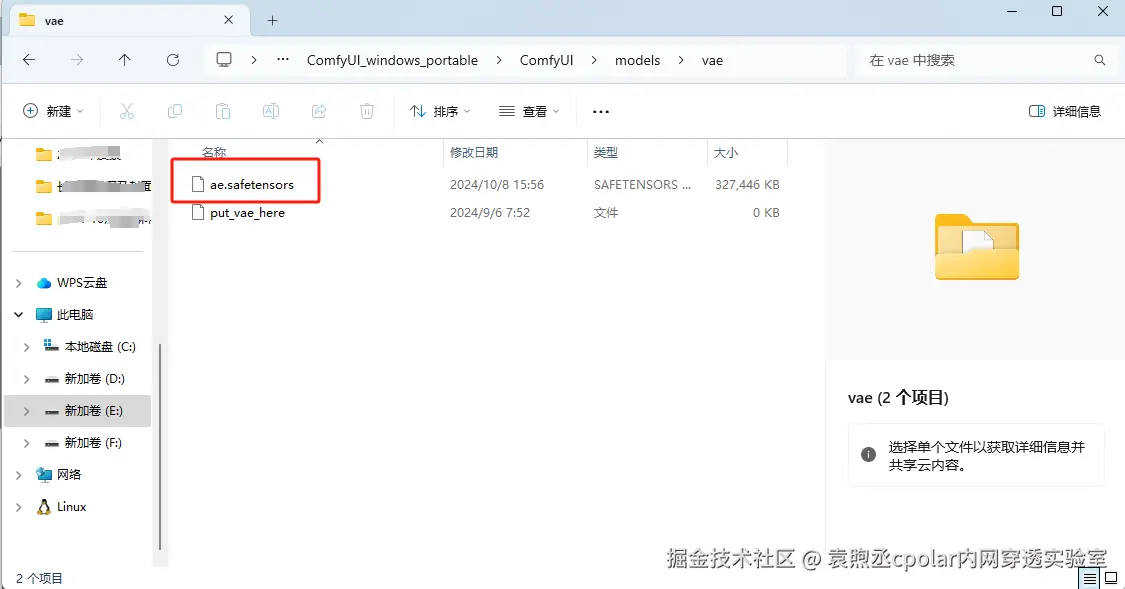The image size is (1125, 589).
Task: Navigate to ComfyUI breadcrumb segment
Action: [546, 60]
